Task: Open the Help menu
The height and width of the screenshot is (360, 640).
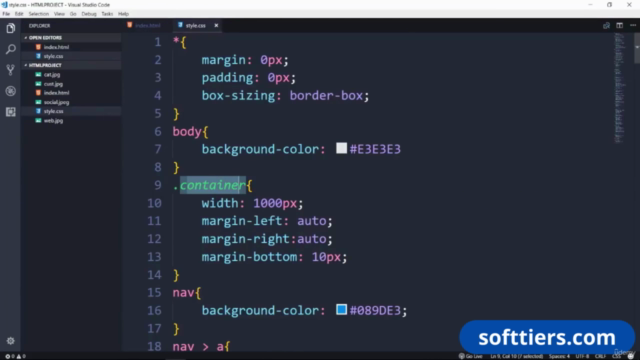Action: click(x=124, y=14)
